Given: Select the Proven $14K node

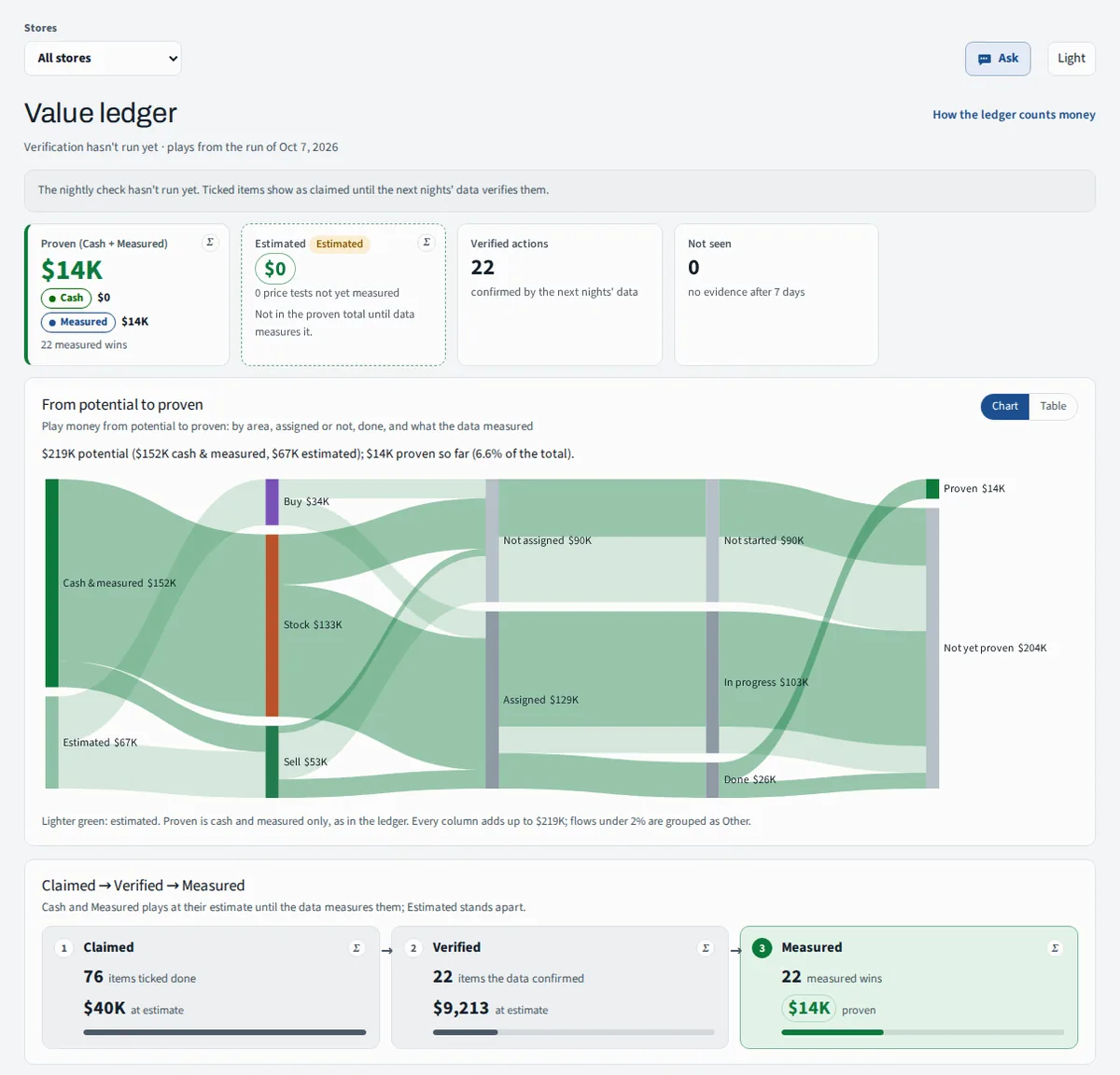Looking at the screenshot, I should [x=932, y=489].
